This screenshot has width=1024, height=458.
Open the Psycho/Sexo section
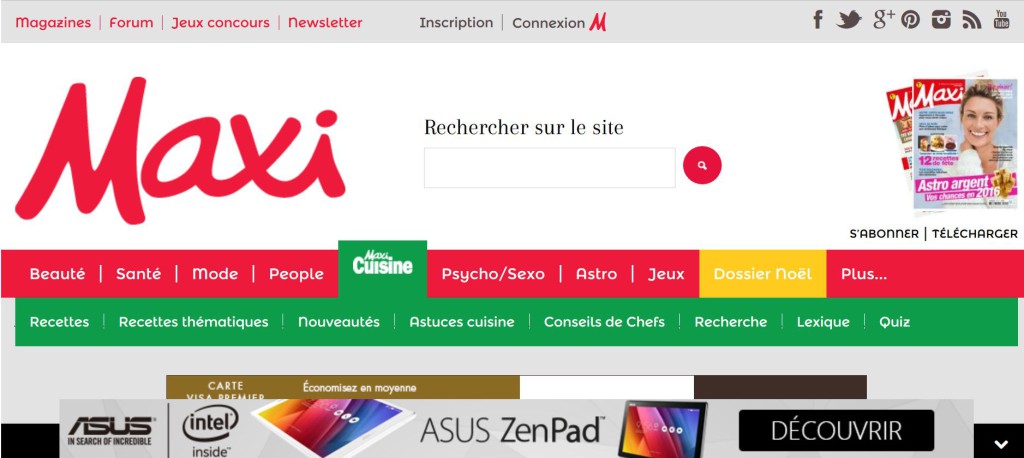coord(493,274)
